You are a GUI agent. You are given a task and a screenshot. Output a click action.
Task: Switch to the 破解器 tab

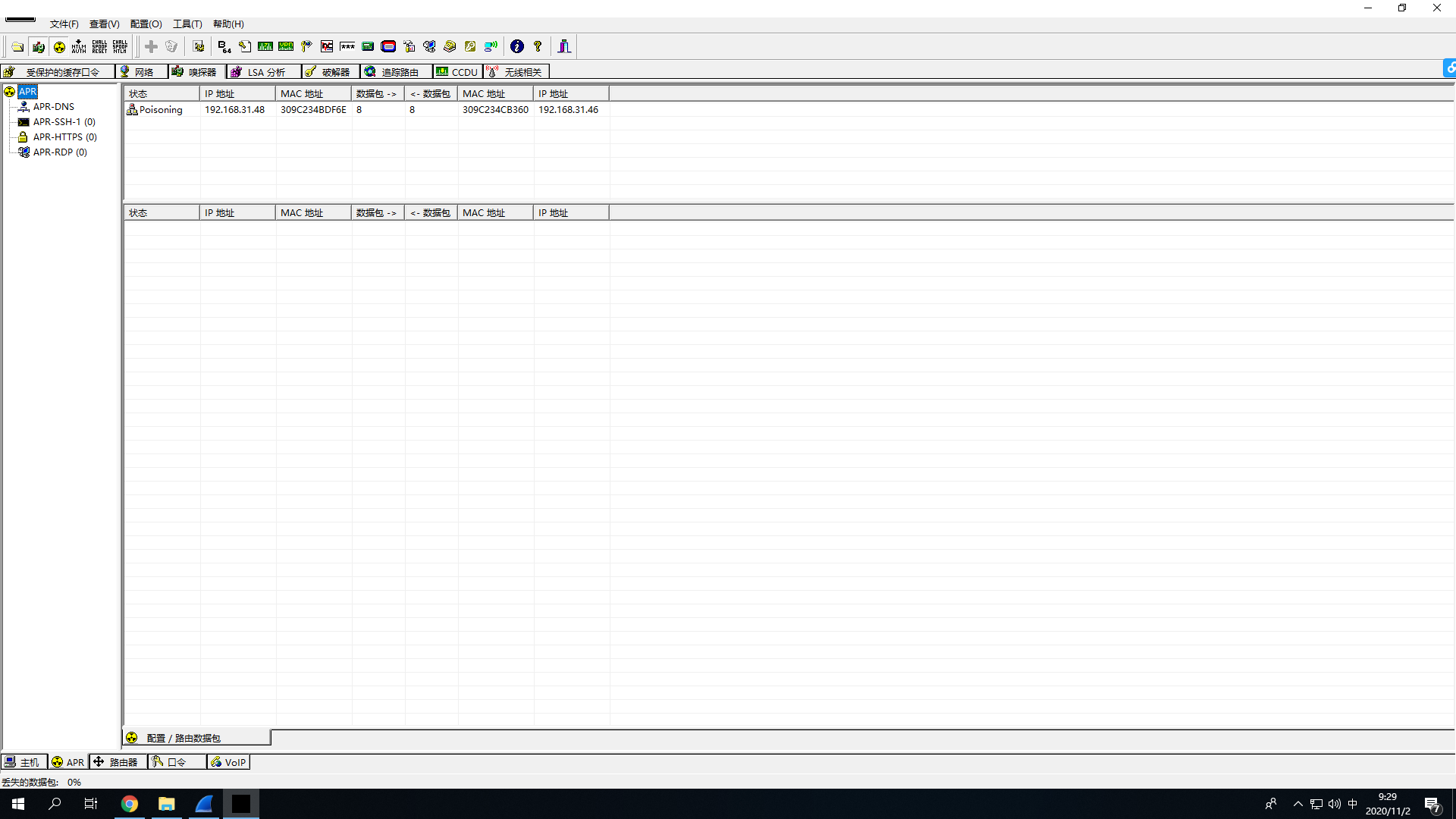(x=330, y=72)
